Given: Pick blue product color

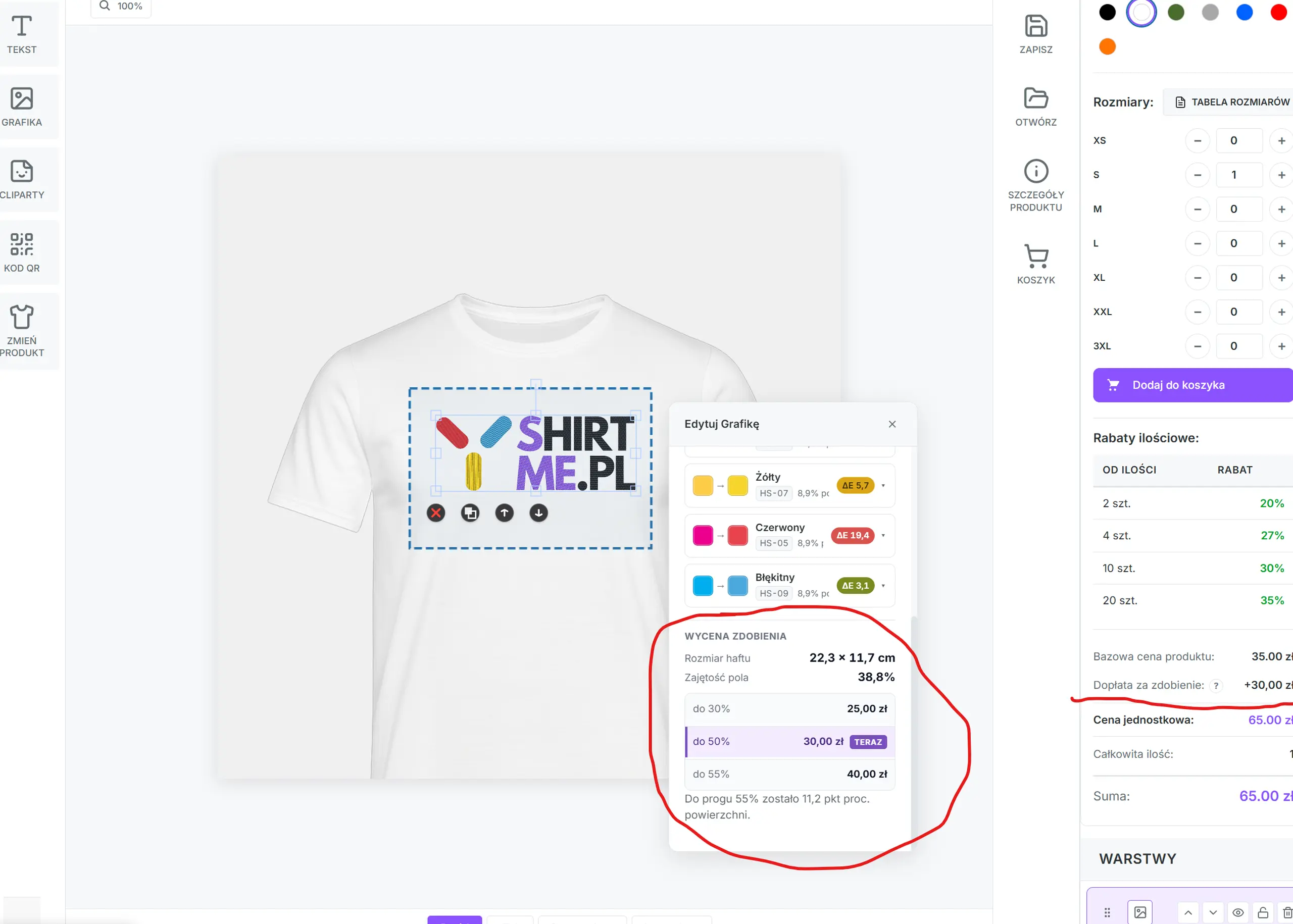Looking at the screenshot, I should 1245,12.
